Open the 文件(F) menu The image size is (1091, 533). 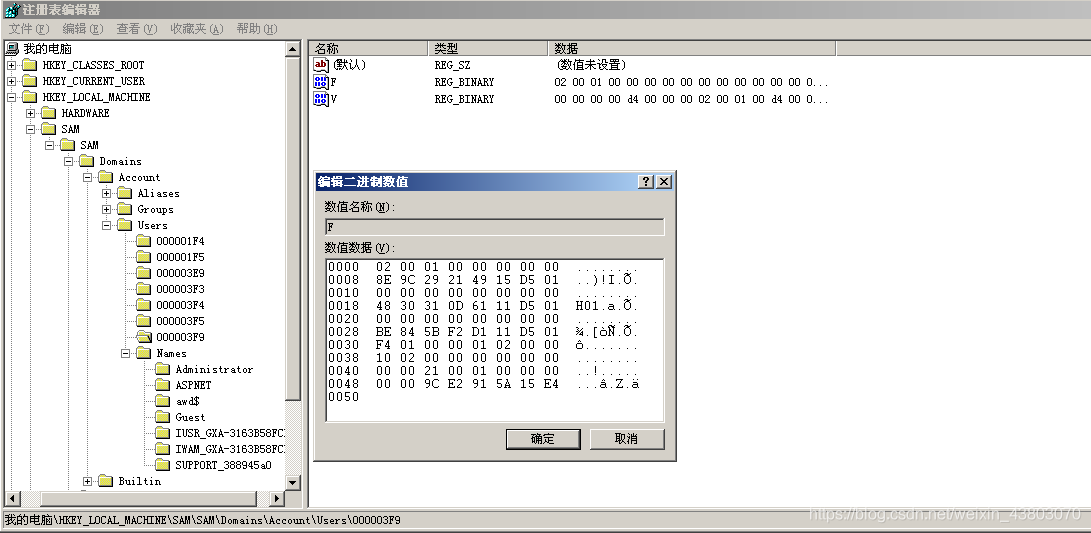click(29, 29)
